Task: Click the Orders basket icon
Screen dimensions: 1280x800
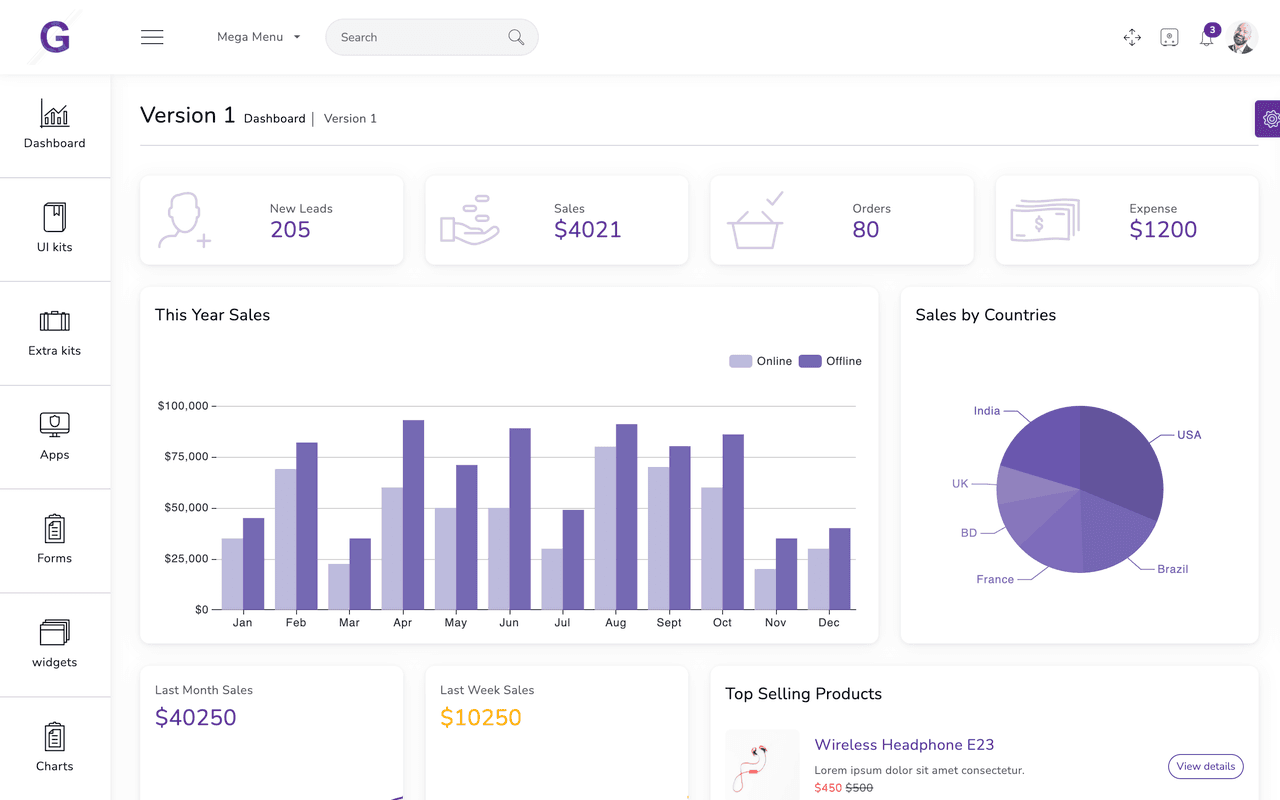Action: 756,220
